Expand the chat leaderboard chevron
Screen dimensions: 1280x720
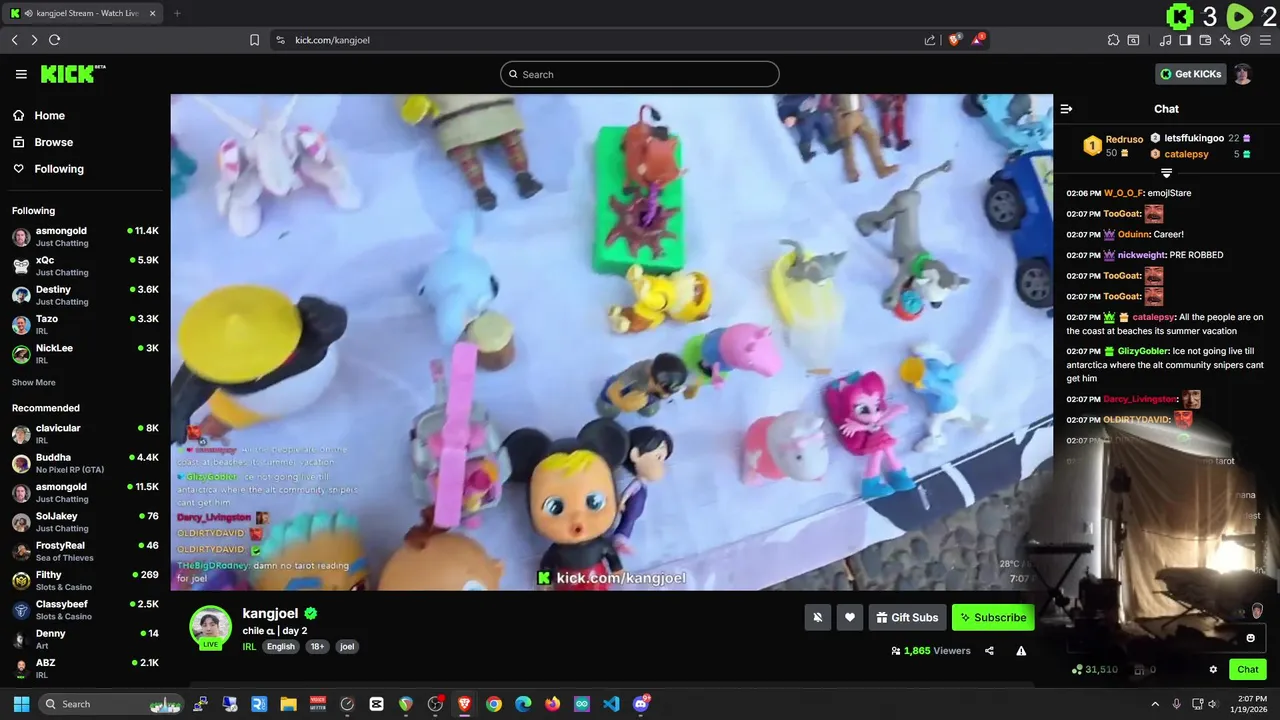coord(1166,174)
